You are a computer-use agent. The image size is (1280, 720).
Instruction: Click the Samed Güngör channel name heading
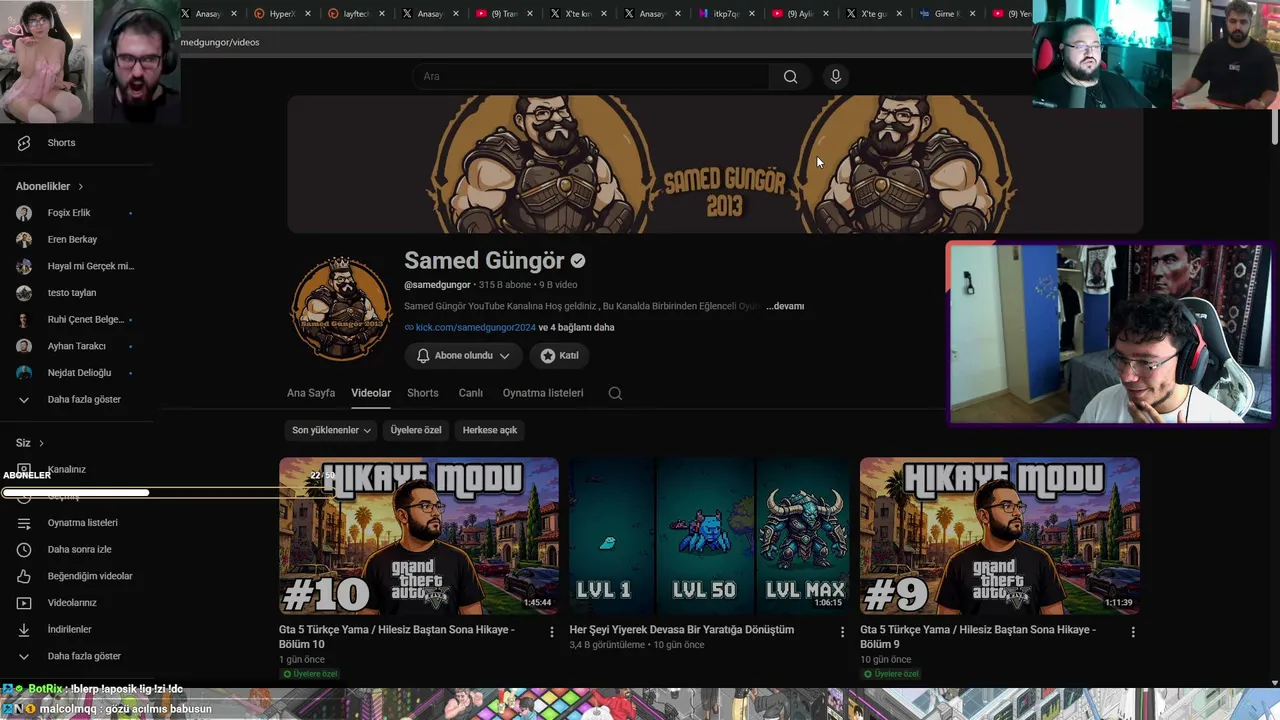pos(484,261)
